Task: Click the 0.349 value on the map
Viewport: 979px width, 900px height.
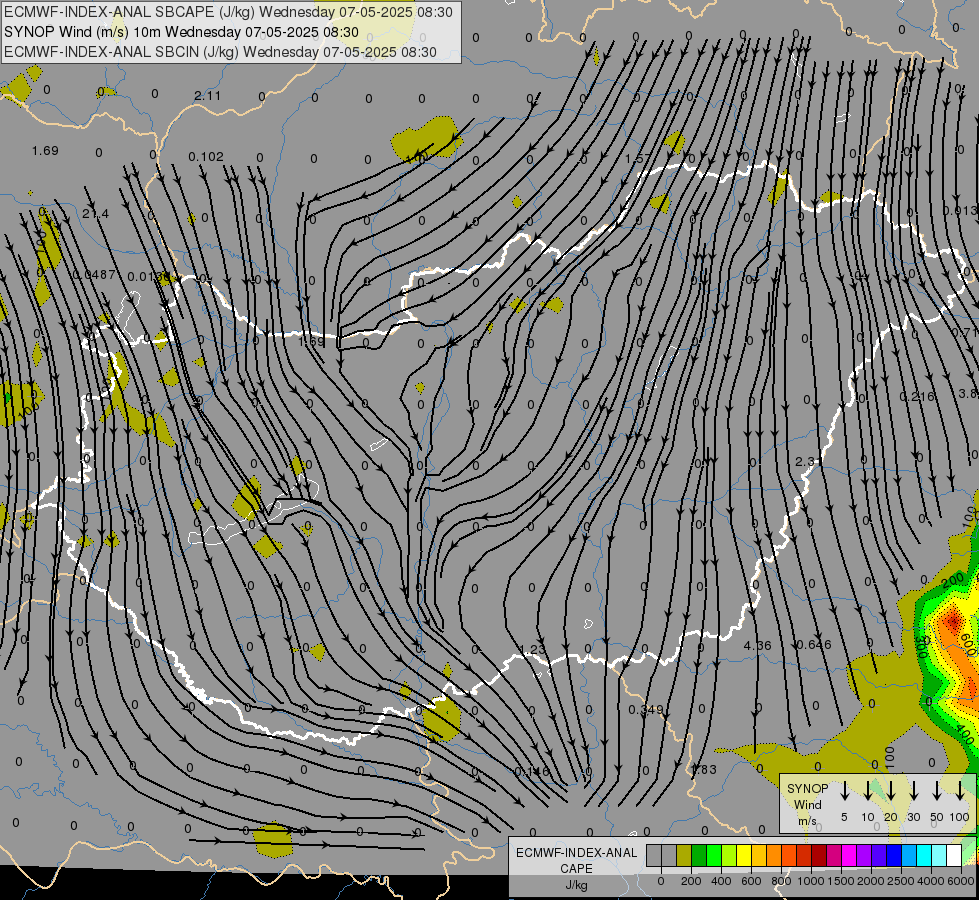Action: coord(646,710)
